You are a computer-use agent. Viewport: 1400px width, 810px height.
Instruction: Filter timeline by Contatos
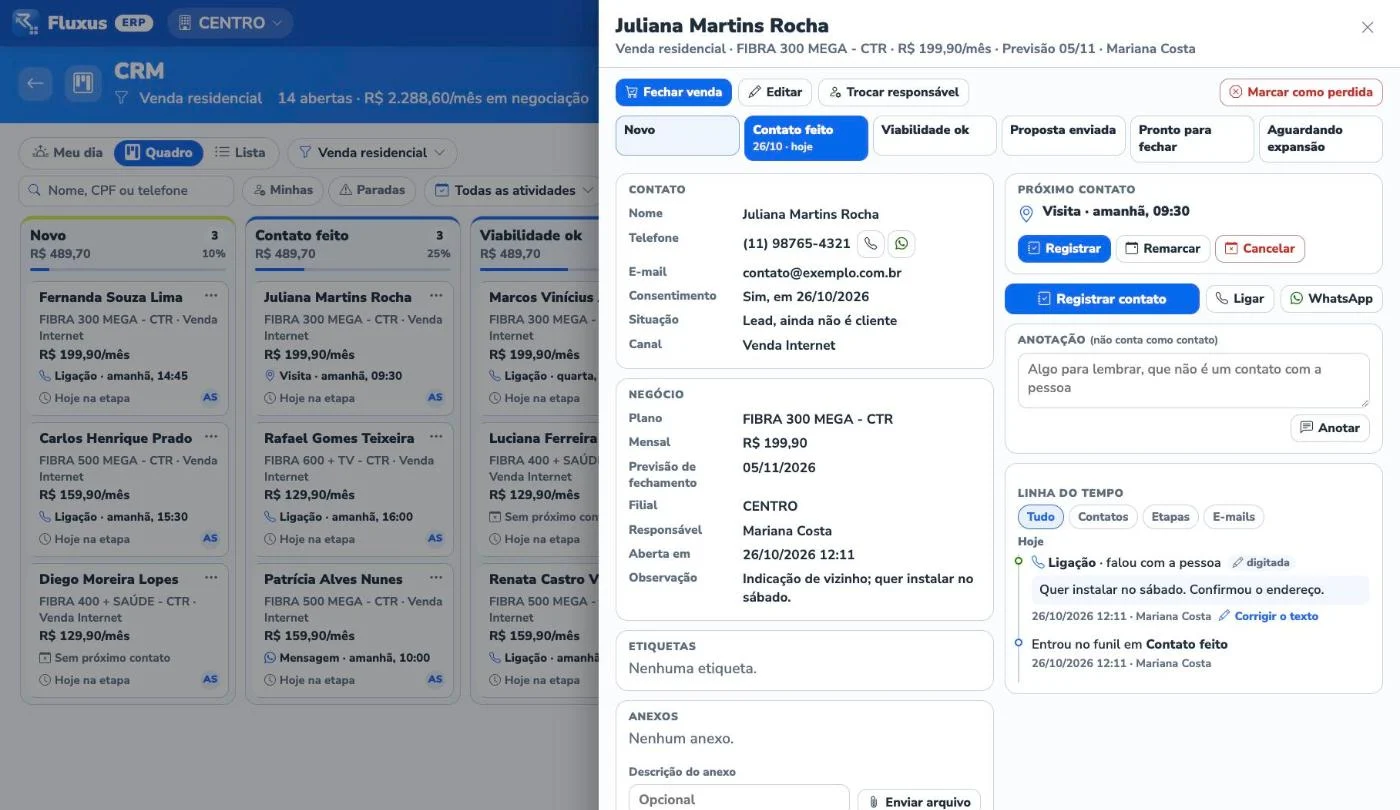[1103, 517]
